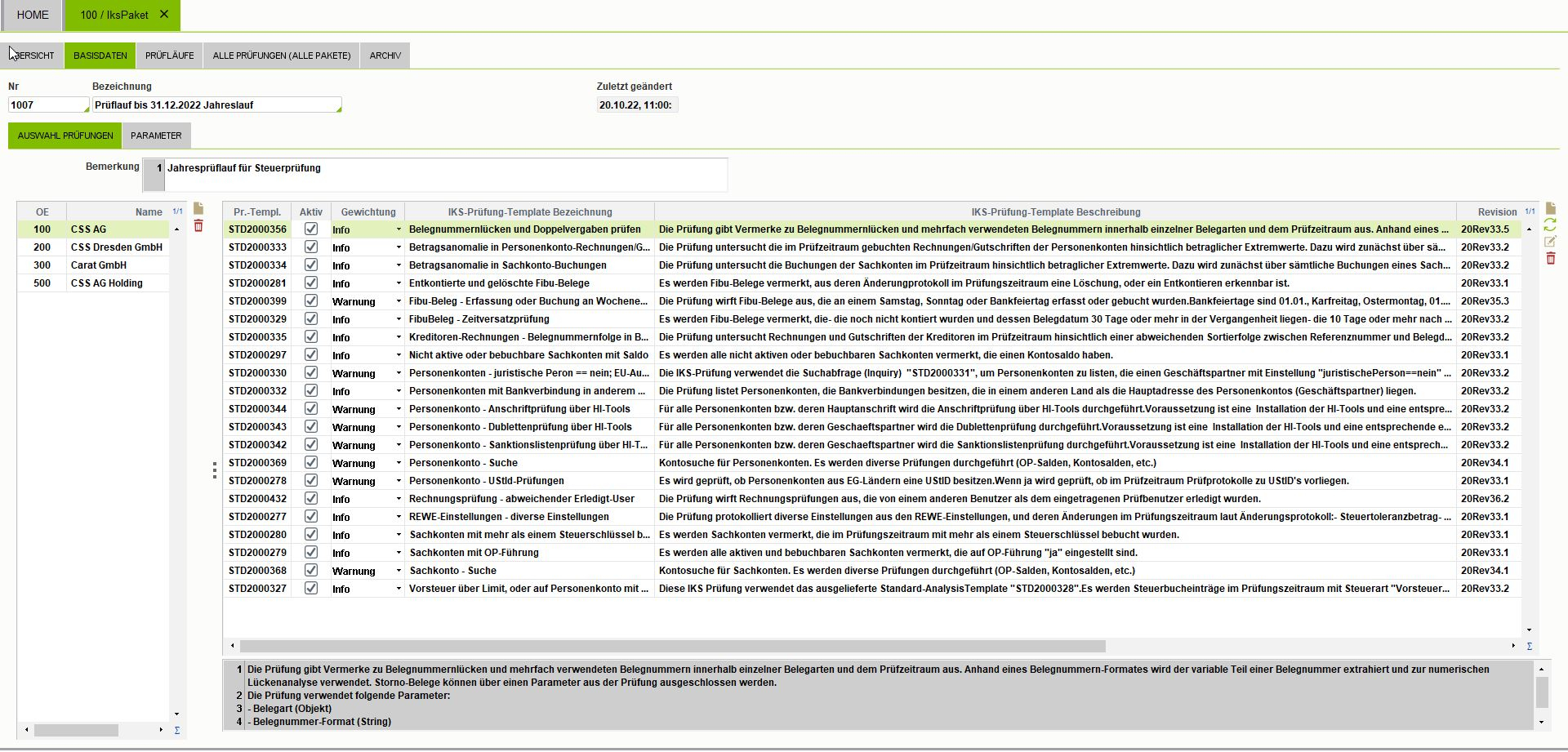Delete the selected Prüfung via red trash icon
Image resolution: width=1568 pixels, height=752 pixels.
(1551, 259)
